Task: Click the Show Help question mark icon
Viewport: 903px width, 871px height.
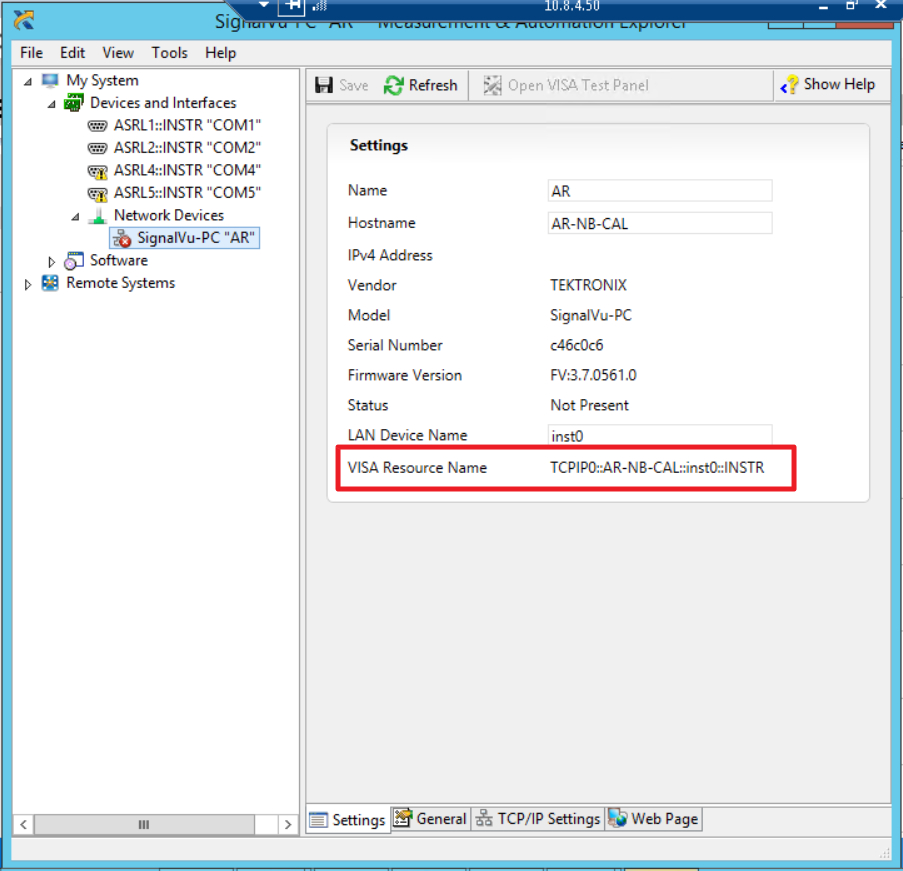Action: [x=789, y=85]
